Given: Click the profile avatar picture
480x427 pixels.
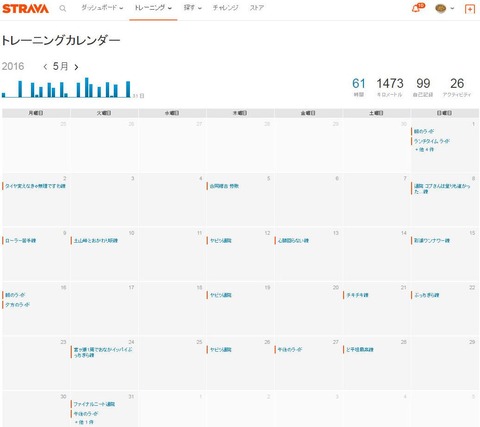Looking at the screenshot, I should [x=441, y=9].
